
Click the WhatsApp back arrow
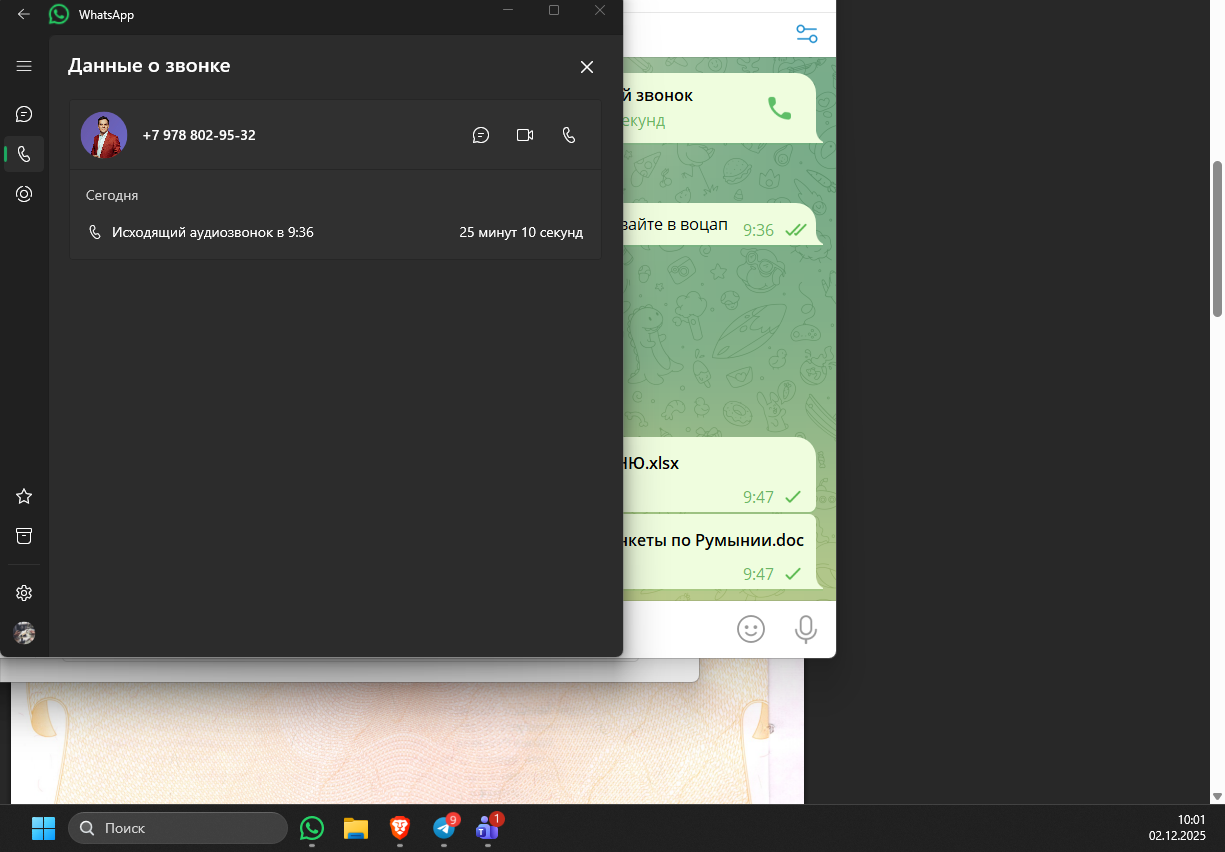pos(24,14)
